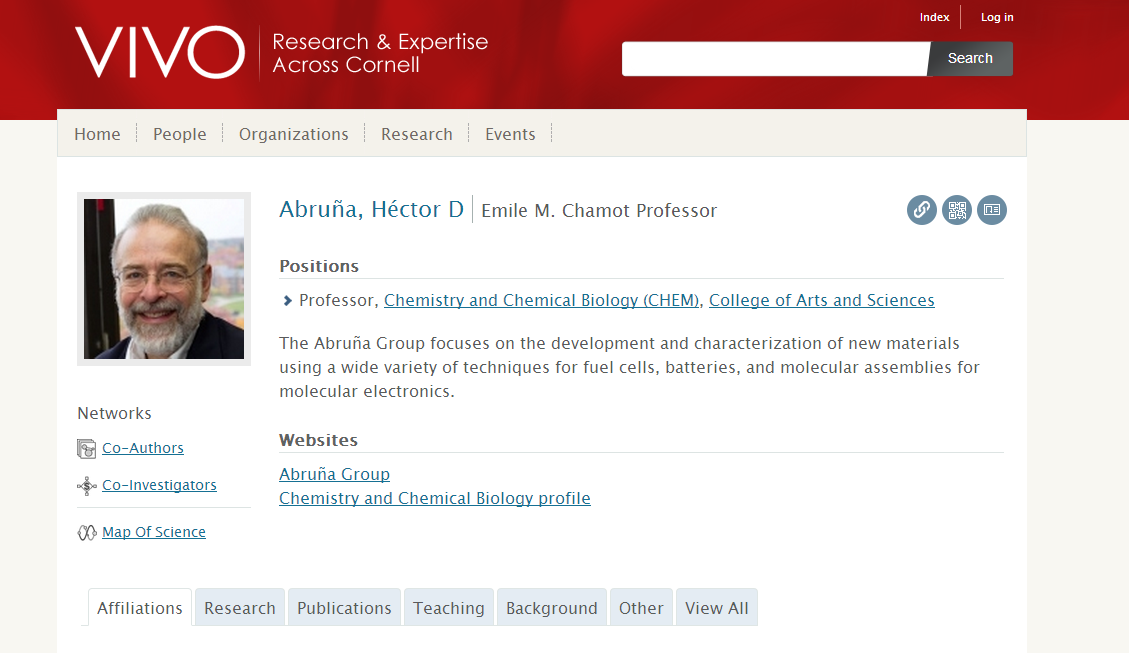Open the Index link
Screen dimensions: 1129x653
click(935, 17)
